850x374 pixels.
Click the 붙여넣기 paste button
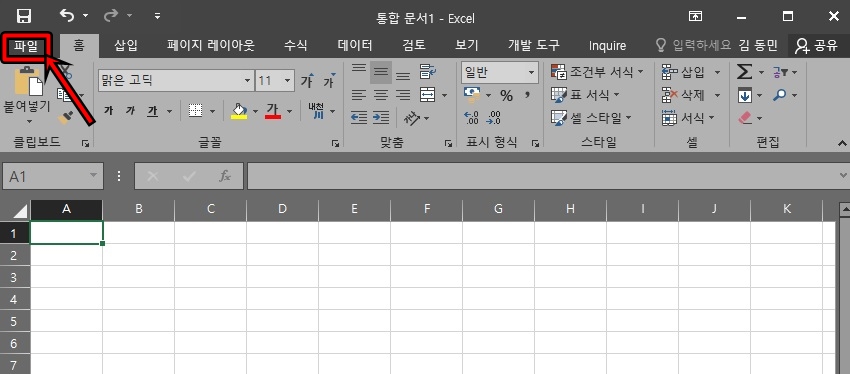[27, 95]
